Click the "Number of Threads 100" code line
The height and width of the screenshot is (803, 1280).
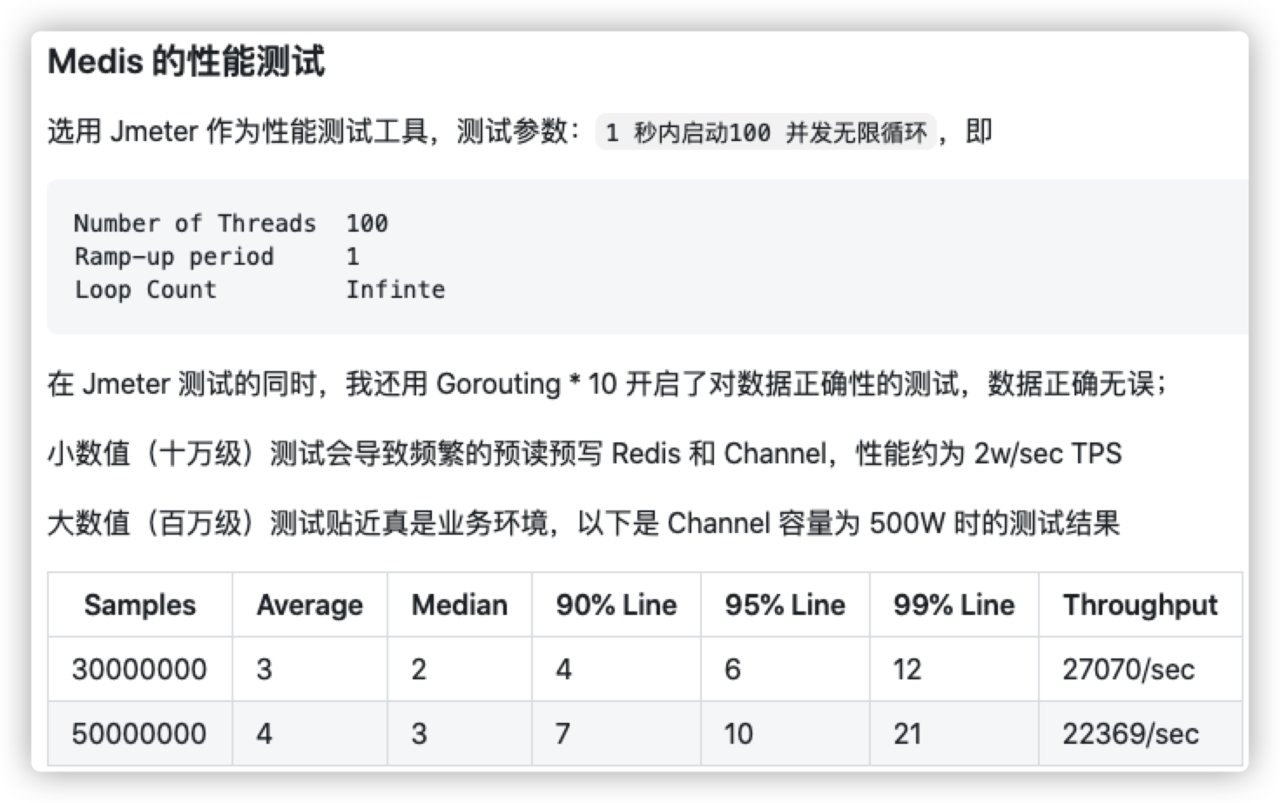(231, 224)
